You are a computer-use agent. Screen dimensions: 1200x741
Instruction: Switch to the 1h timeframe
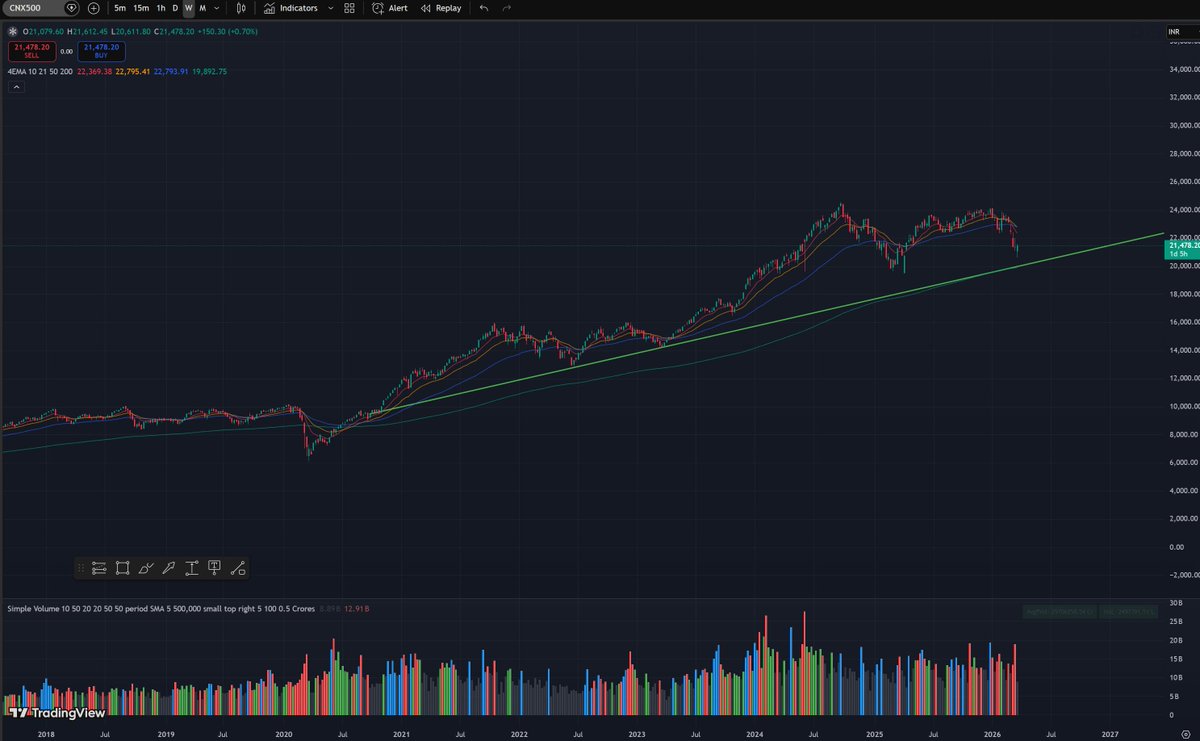(161, 8)
